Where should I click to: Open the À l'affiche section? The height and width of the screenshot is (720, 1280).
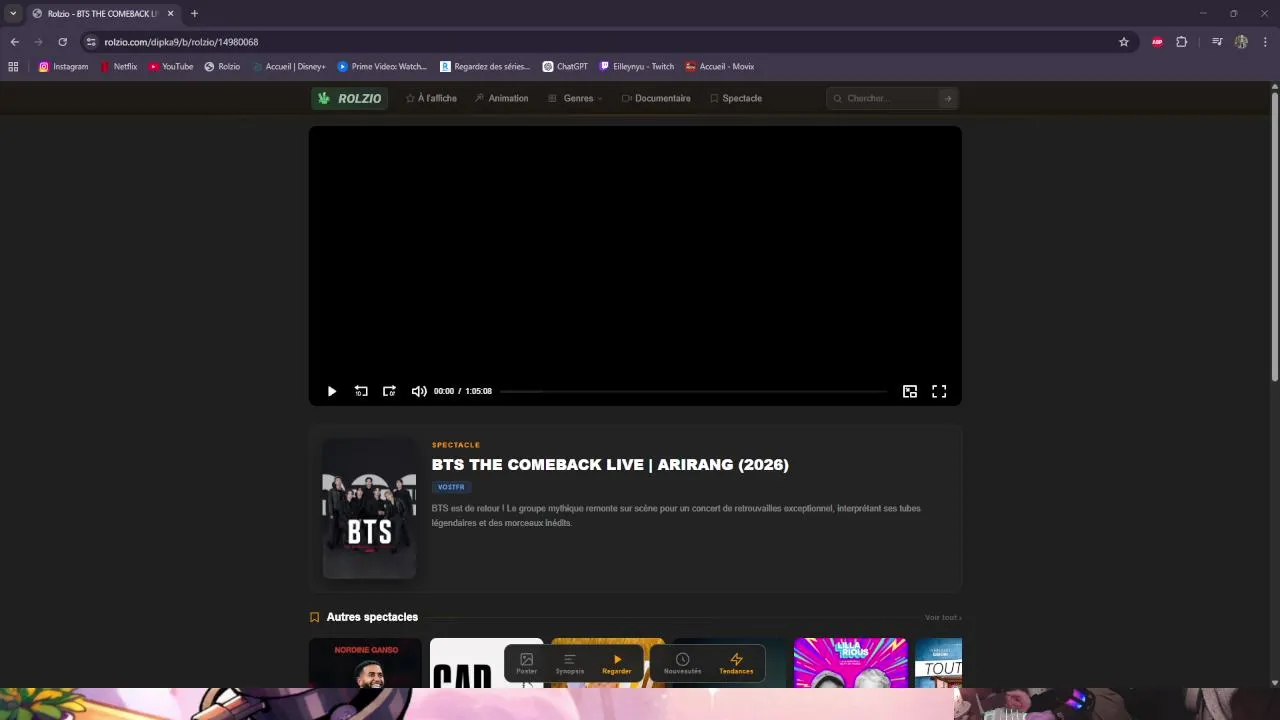[431, 98]
